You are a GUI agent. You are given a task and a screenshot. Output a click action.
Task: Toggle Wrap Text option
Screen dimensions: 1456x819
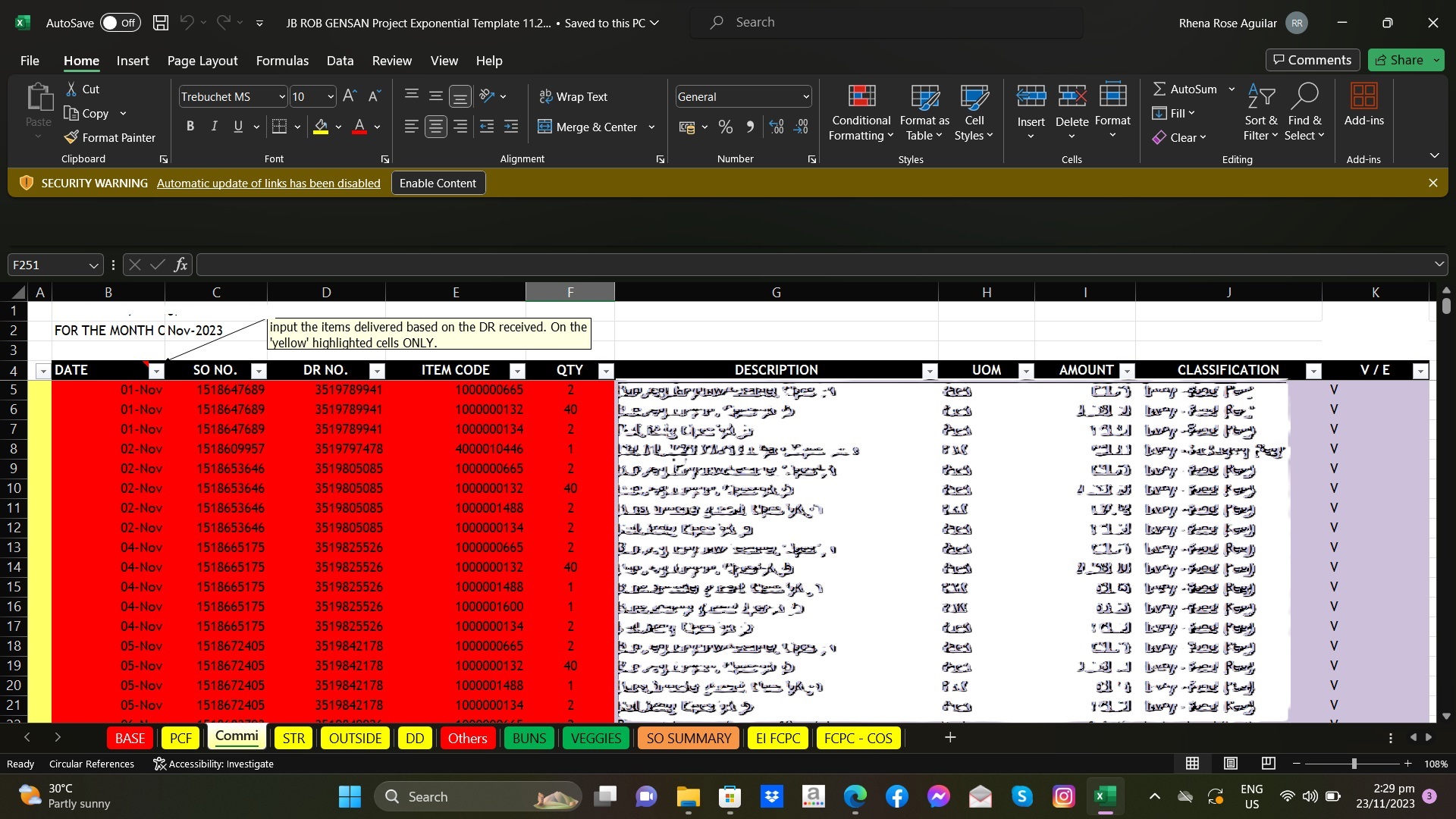573,96
